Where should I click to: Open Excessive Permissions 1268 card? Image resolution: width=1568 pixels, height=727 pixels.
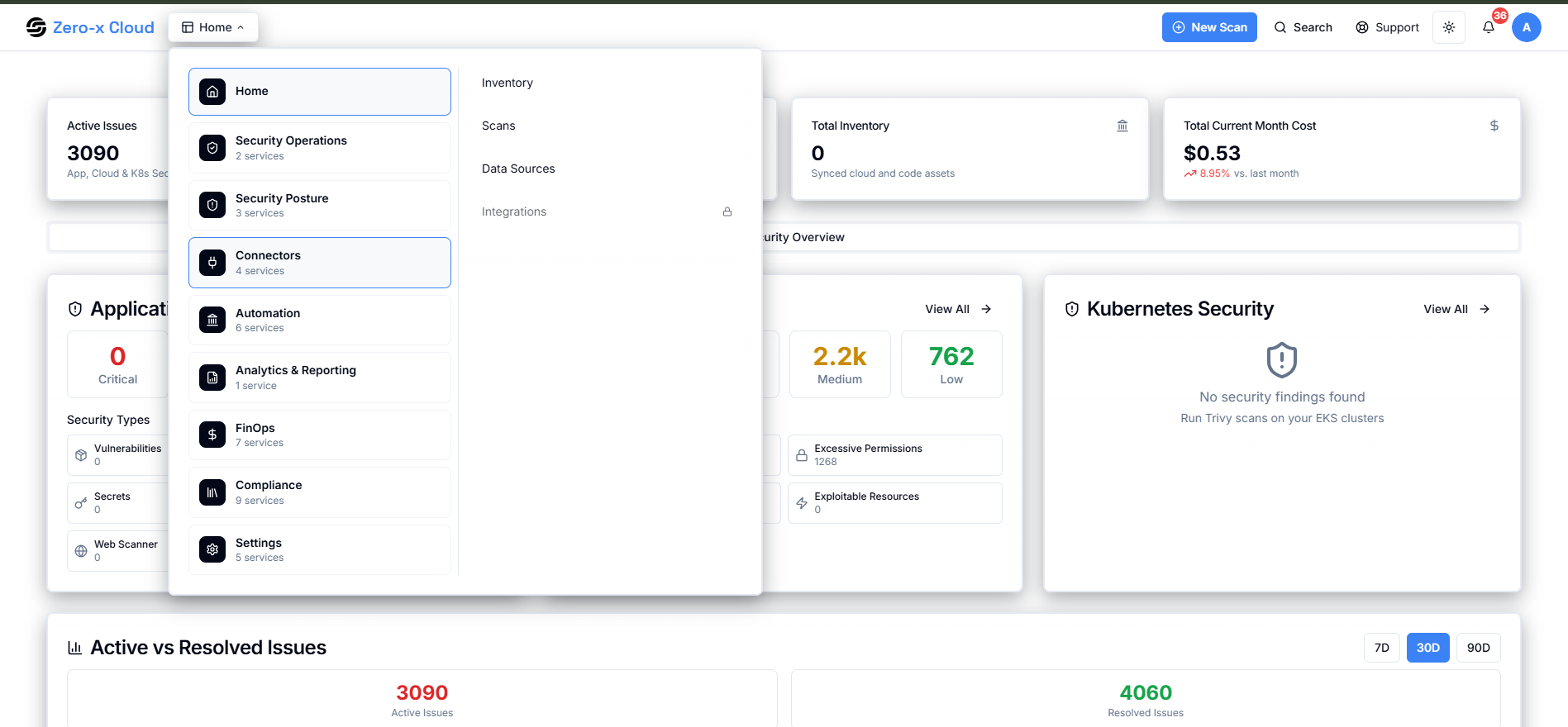coord(895,455)
